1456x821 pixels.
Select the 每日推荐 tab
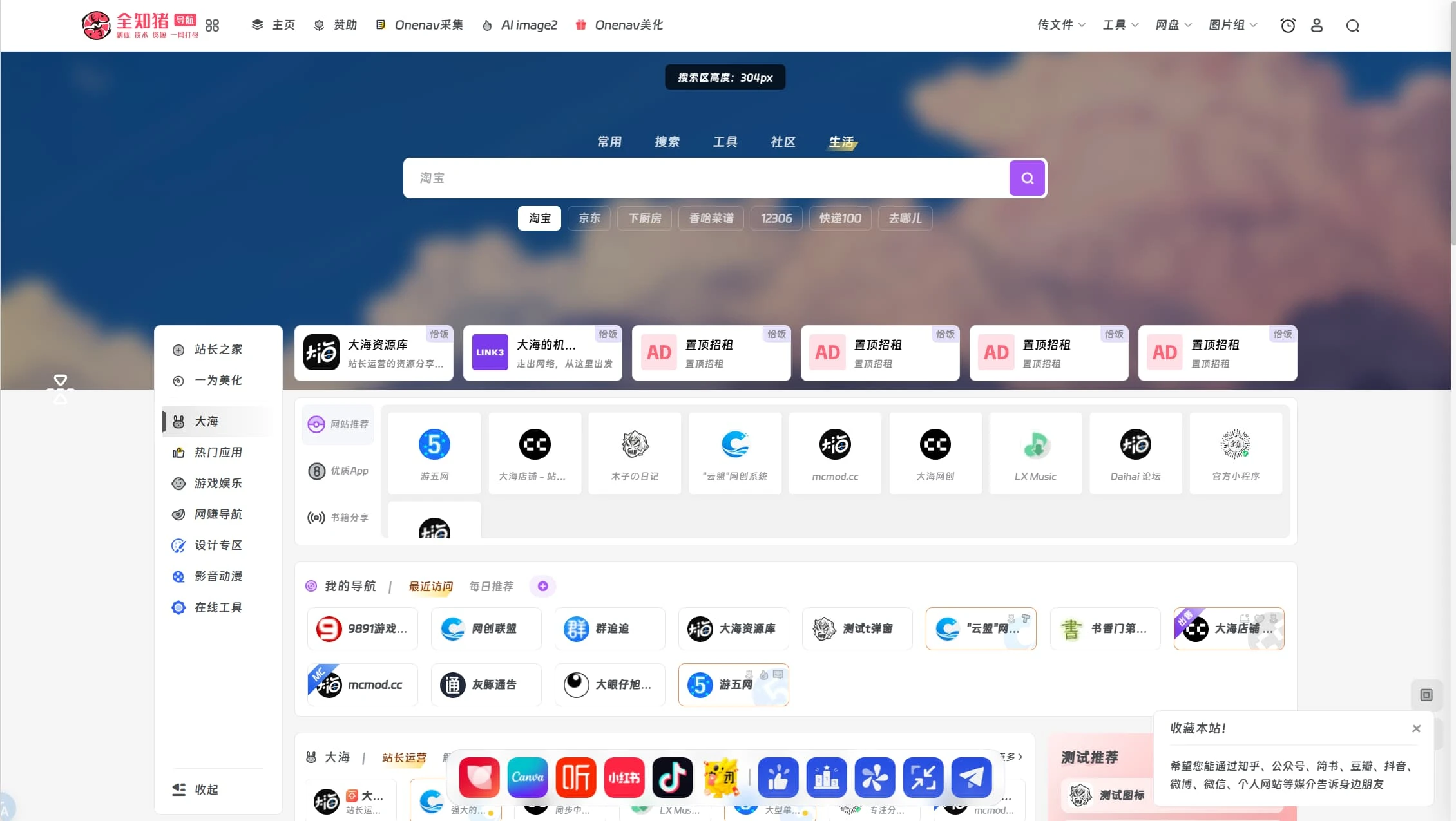(491, 586)
